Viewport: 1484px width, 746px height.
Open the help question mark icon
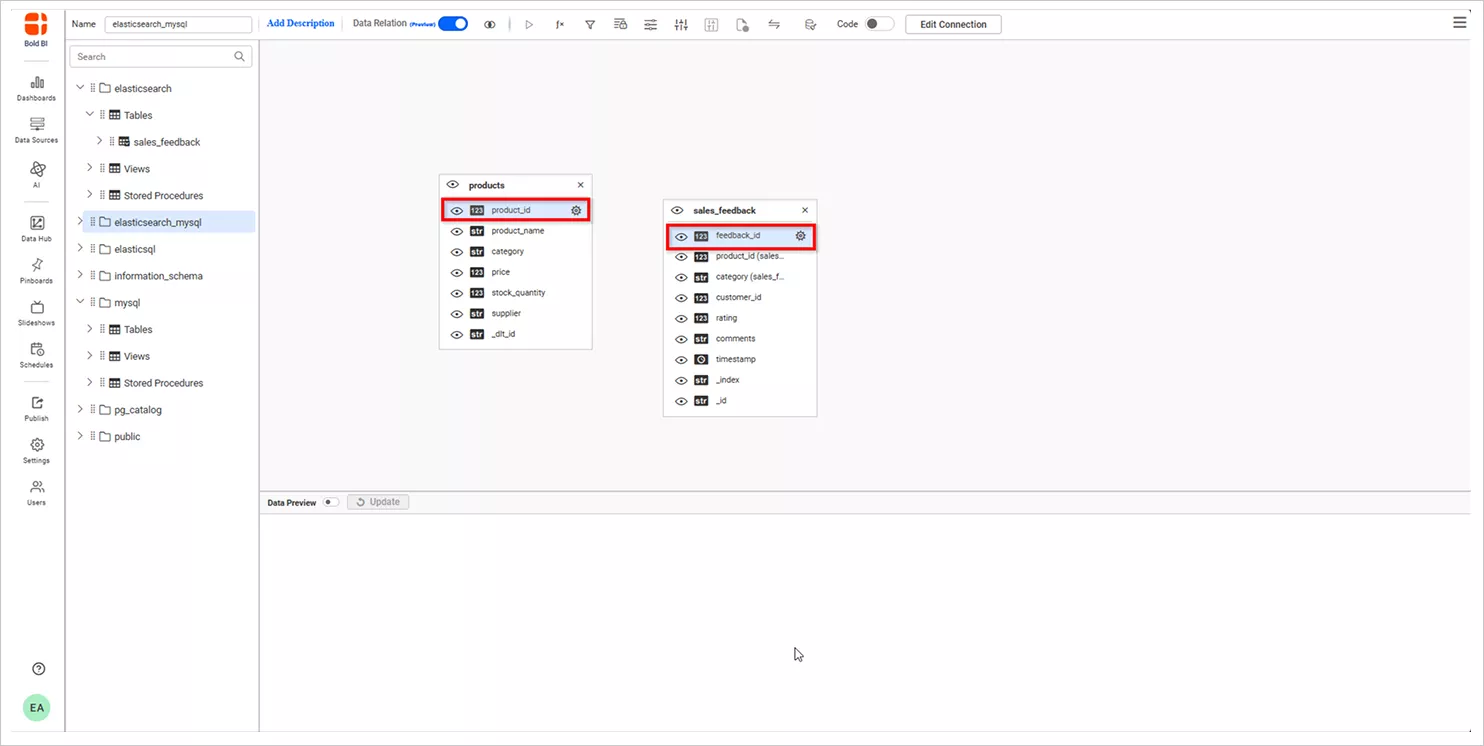pyautogui.click(x=39, y=669)
